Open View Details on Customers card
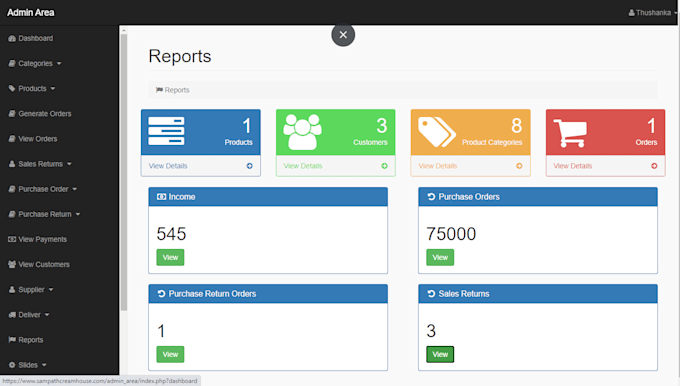 coord(303,166)
